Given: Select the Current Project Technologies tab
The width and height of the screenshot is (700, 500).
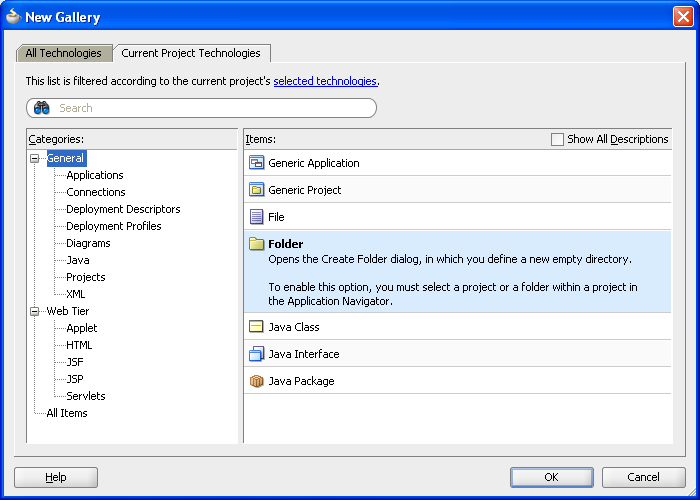Looking at the screenshot, I should [191, 53].
